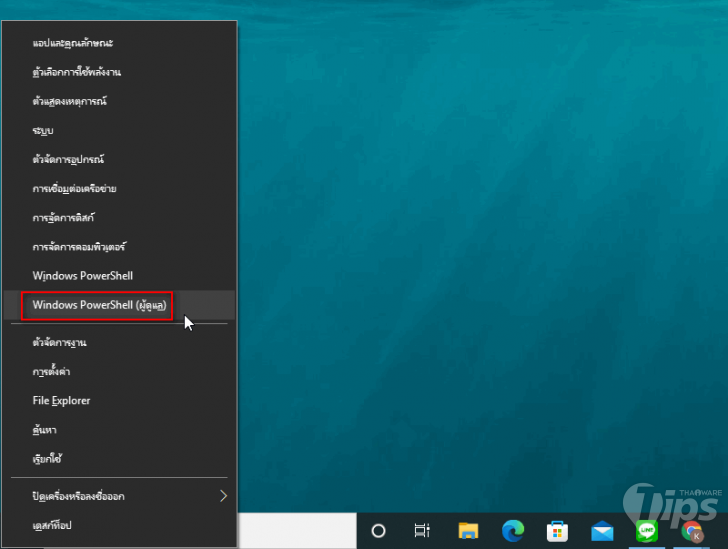Open ตัวแสดงเหตุการณ์ event viewer entry
The height and width of the screenshot is (549, 728).
point(119,101)
